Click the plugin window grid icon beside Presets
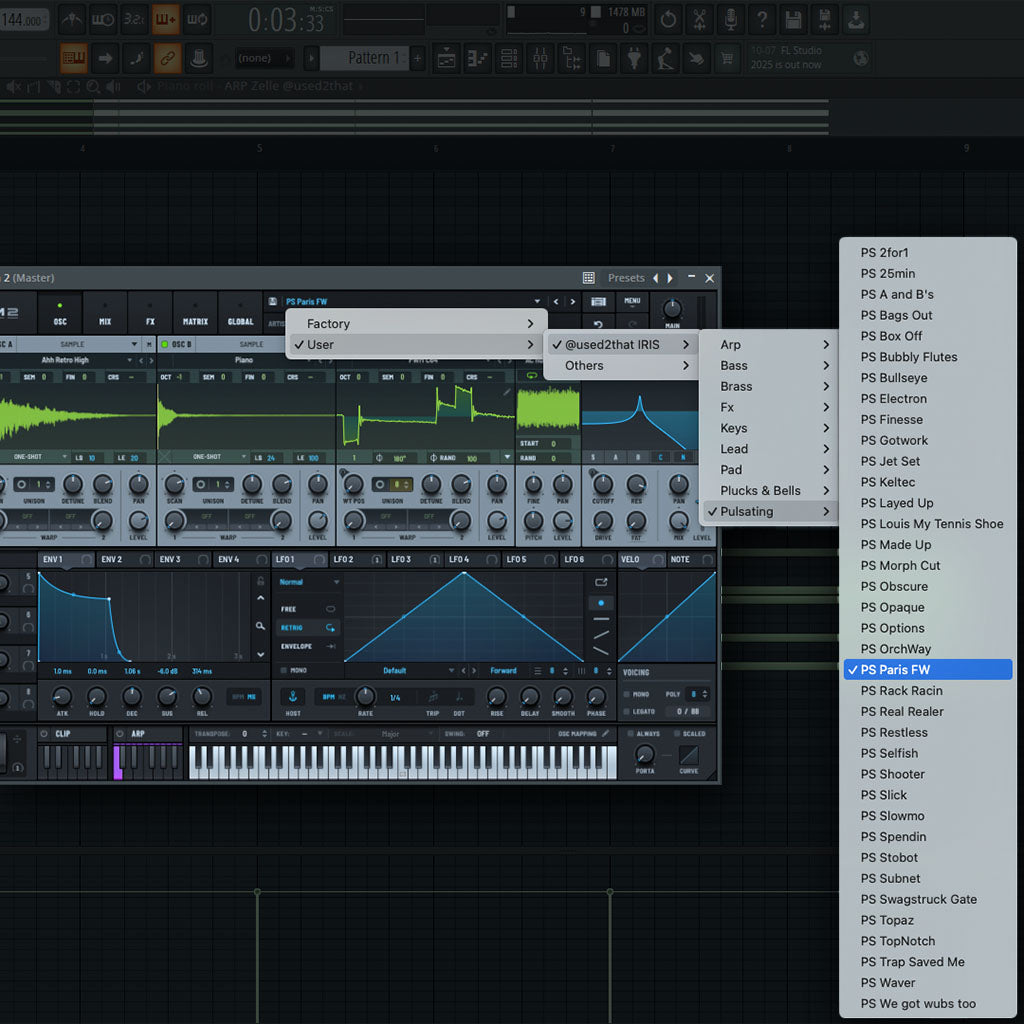This screenshot has height=1024, width=1024. [x=588, y=278]
